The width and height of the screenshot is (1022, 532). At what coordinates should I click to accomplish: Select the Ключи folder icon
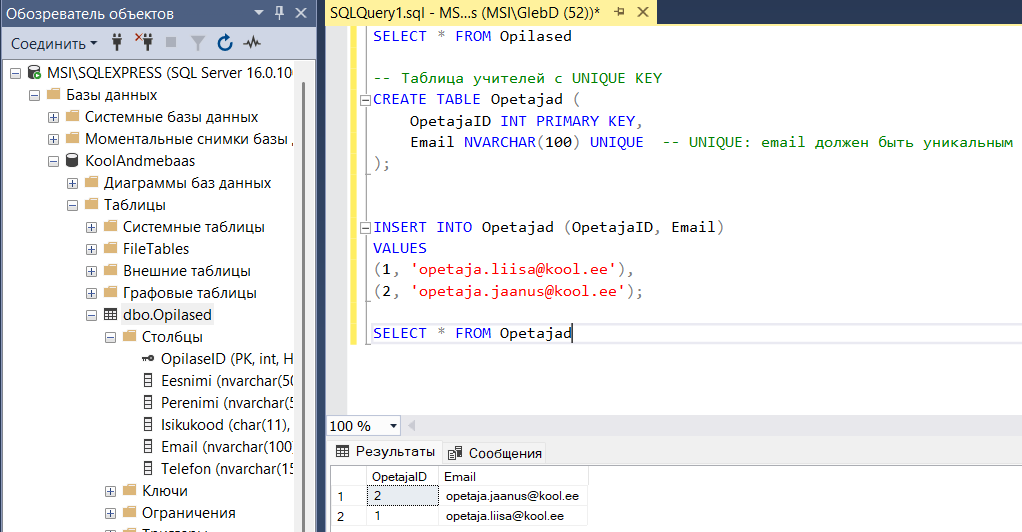click(130, 490)
